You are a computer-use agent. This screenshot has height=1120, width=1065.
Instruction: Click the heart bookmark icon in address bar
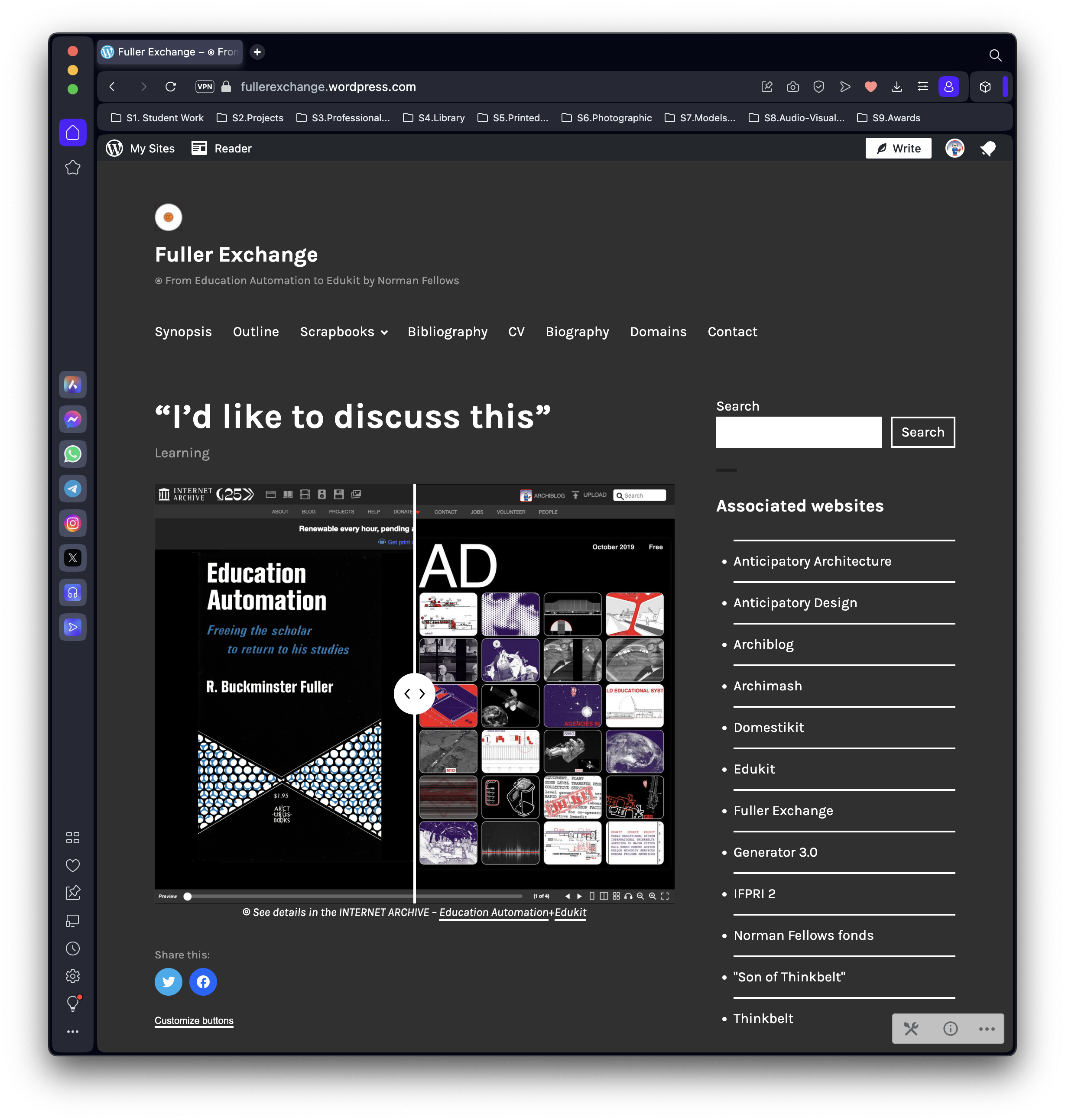871,87
